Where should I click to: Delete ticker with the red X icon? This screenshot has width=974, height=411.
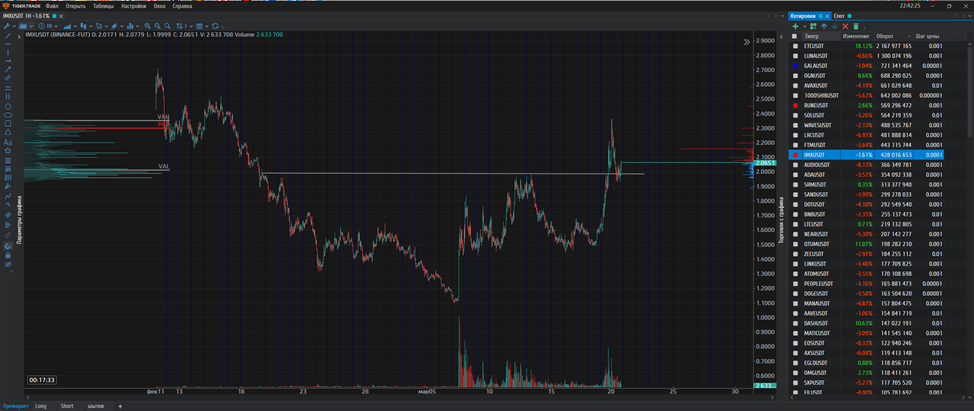845,27
